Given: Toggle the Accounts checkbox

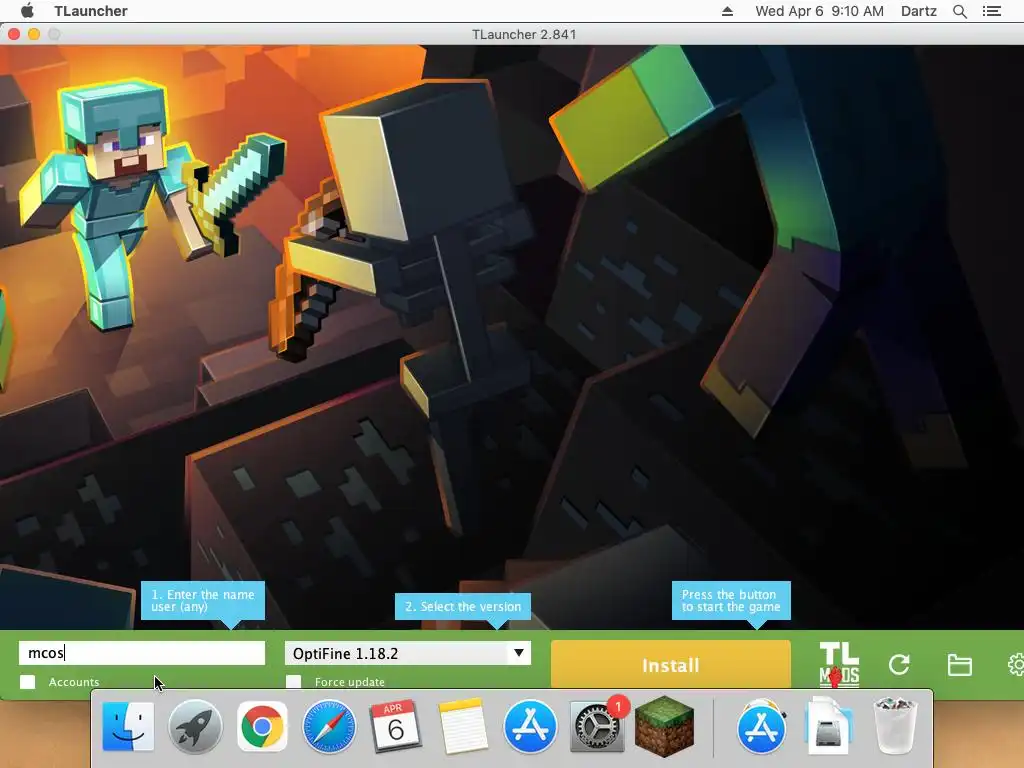Looking at the screenshot, I should click(27, 682).
